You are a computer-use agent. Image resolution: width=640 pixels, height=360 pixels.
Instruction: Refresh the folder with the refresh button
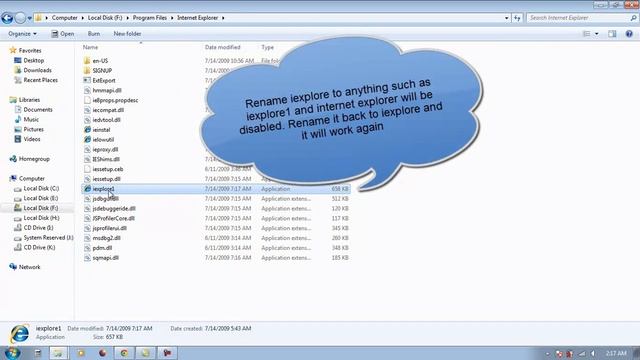pyautogui.click(x=518, y=18)
